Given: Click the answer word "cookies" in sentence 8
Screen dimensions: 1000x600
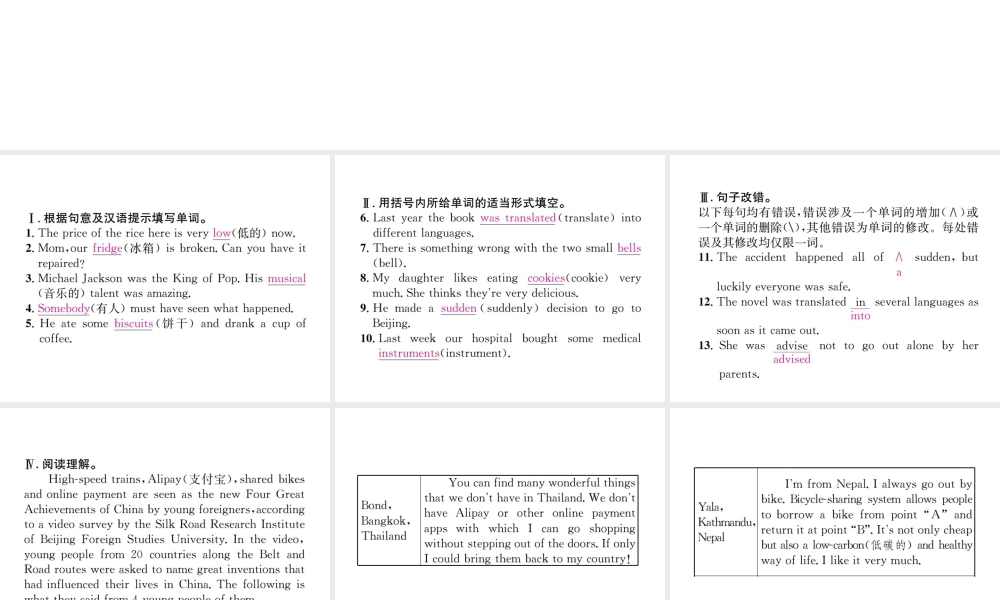Looking at the screenshot, I should click(546, 279).
